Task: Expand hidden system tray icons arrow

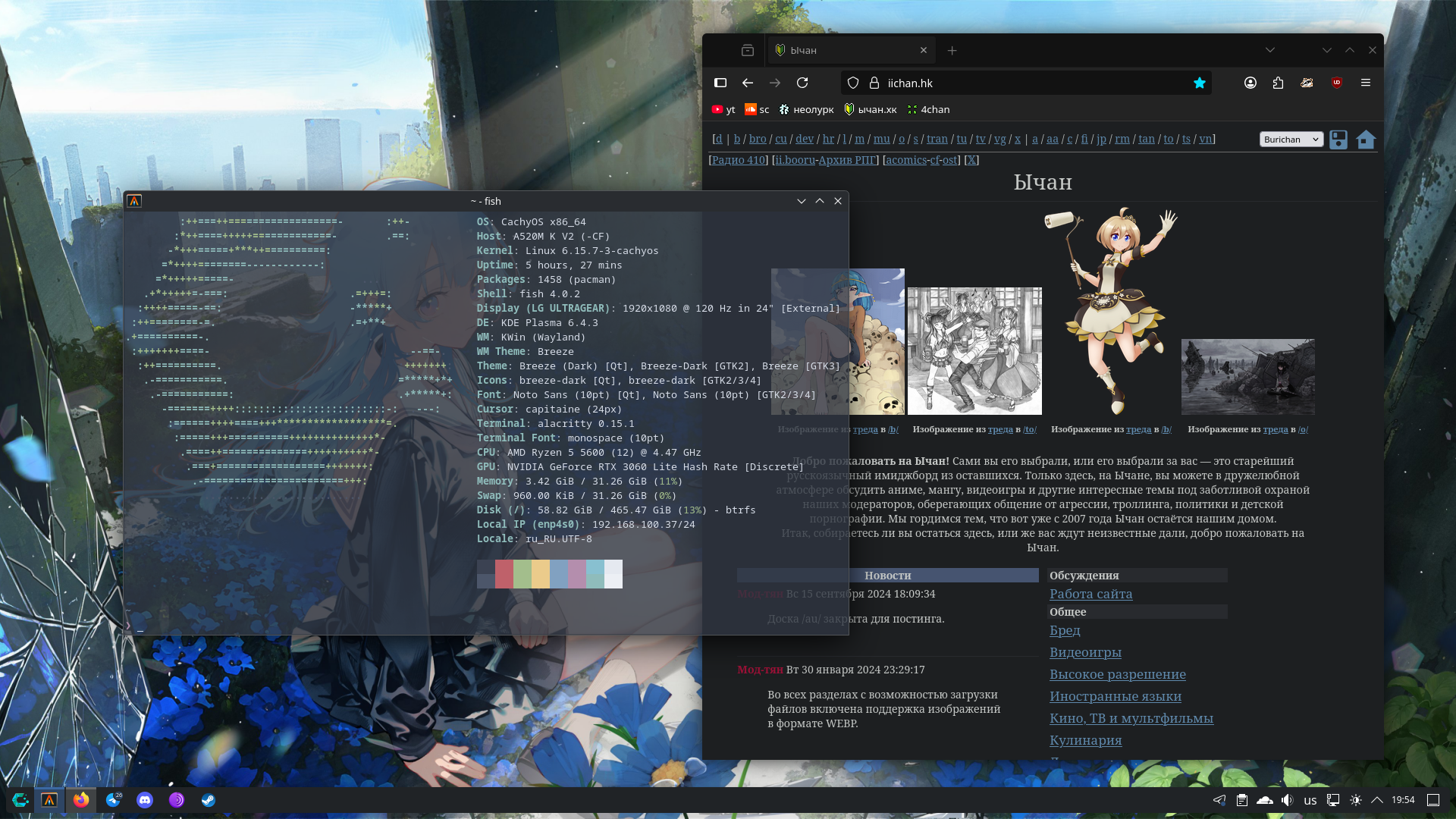Action: tap(1377, 800)
